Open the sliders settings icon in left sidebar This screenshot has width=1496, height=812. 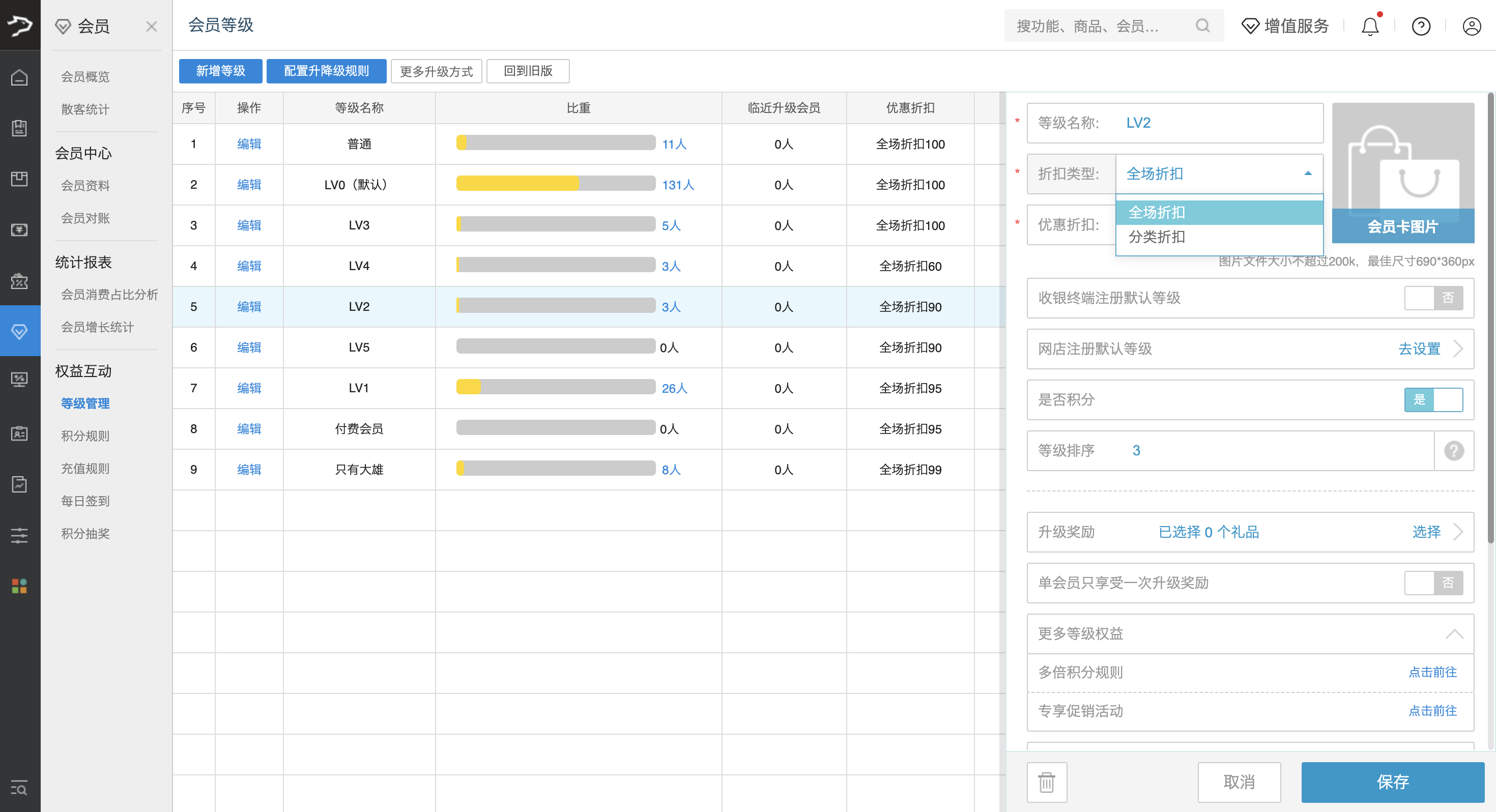click(x=20, y=535)
